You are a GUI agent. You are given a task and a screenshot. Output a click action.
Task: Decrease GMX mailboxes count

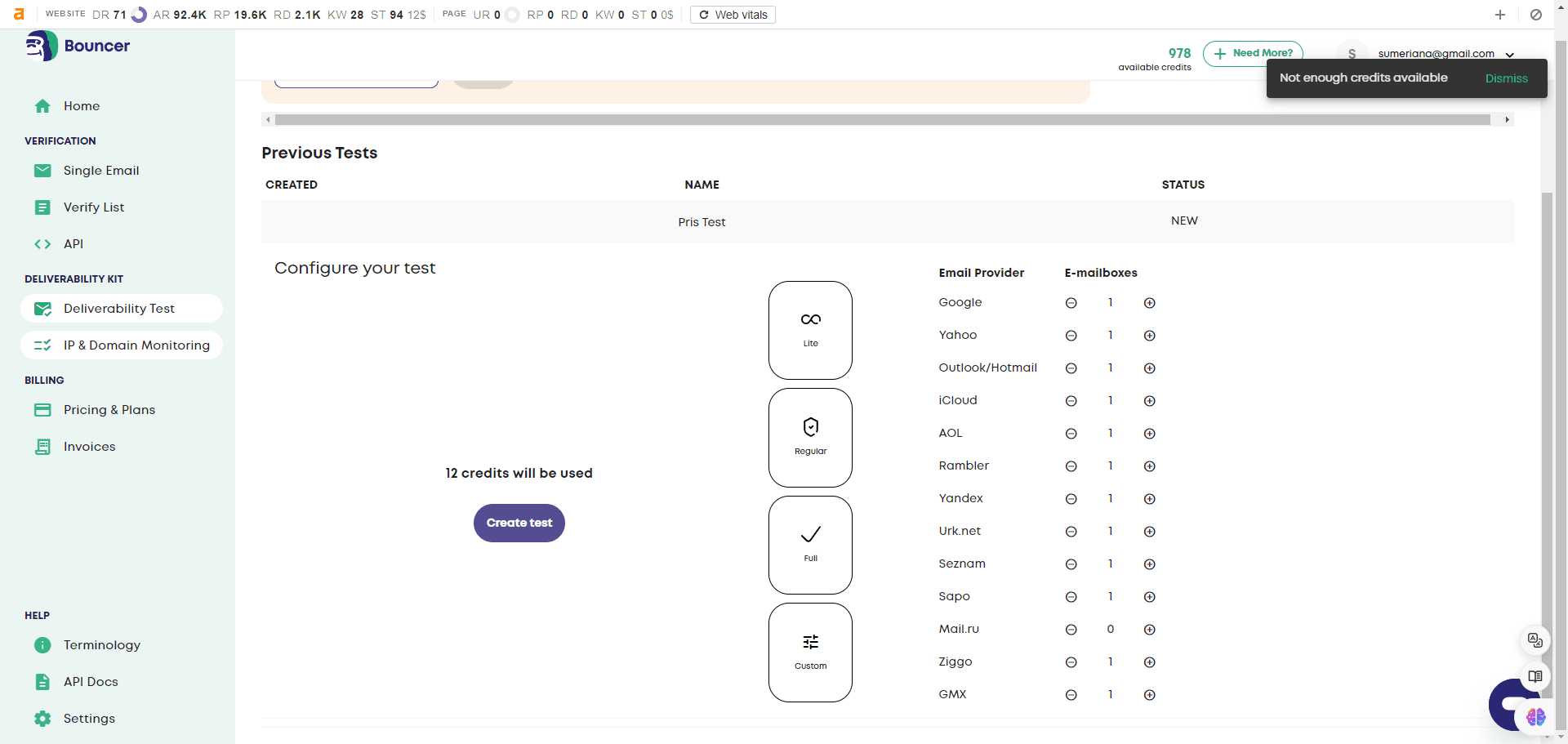click(x=1071, y=695)
